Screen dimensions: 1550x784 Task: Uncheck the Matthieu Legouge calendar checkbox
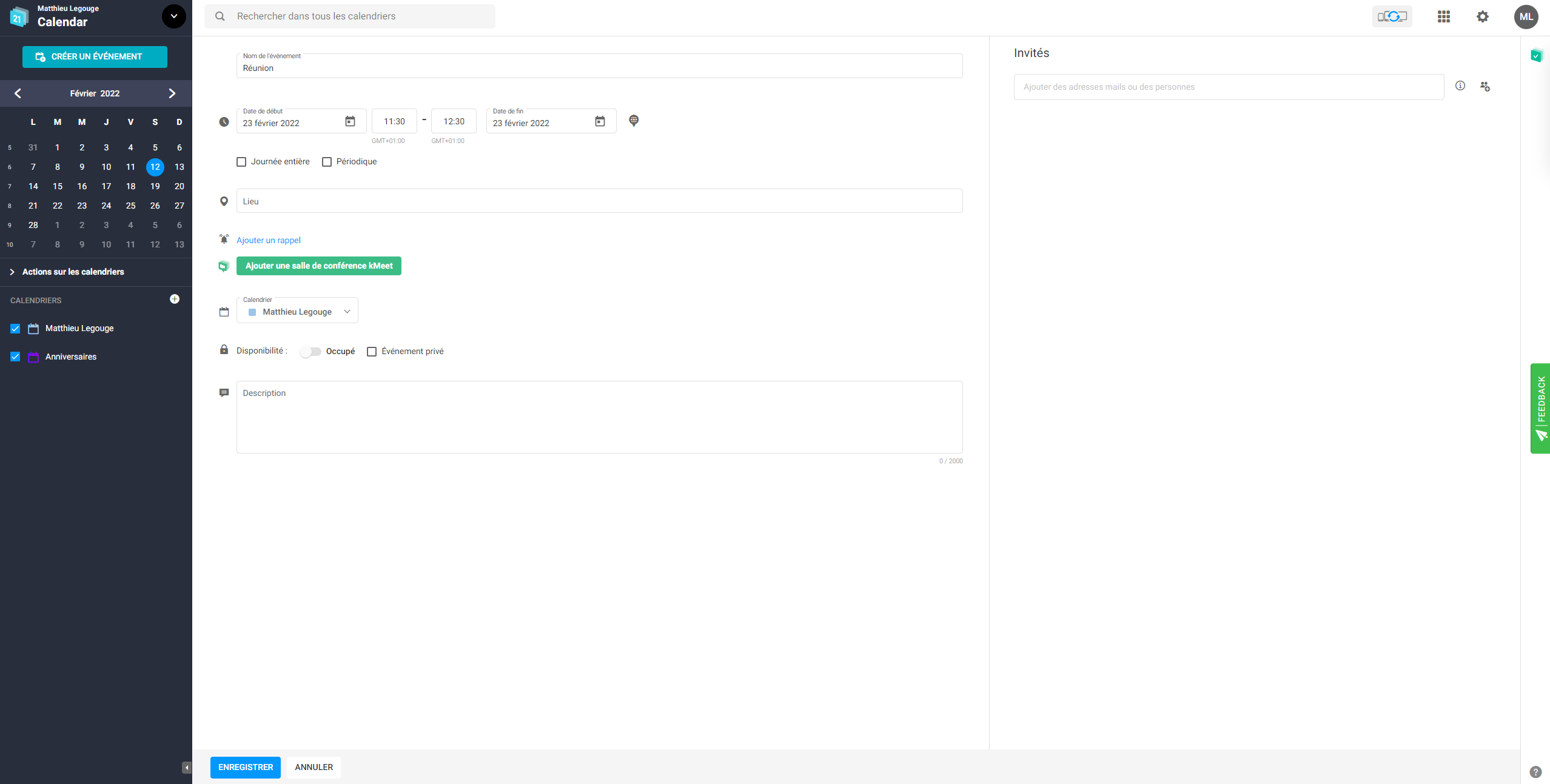coord(15,329)
